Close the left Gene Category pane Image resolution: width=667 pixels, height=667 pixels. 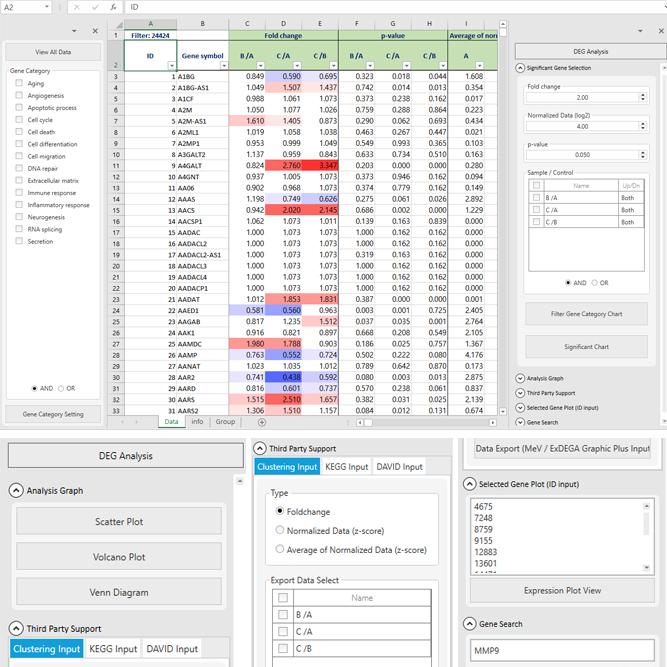click(95, 30)
